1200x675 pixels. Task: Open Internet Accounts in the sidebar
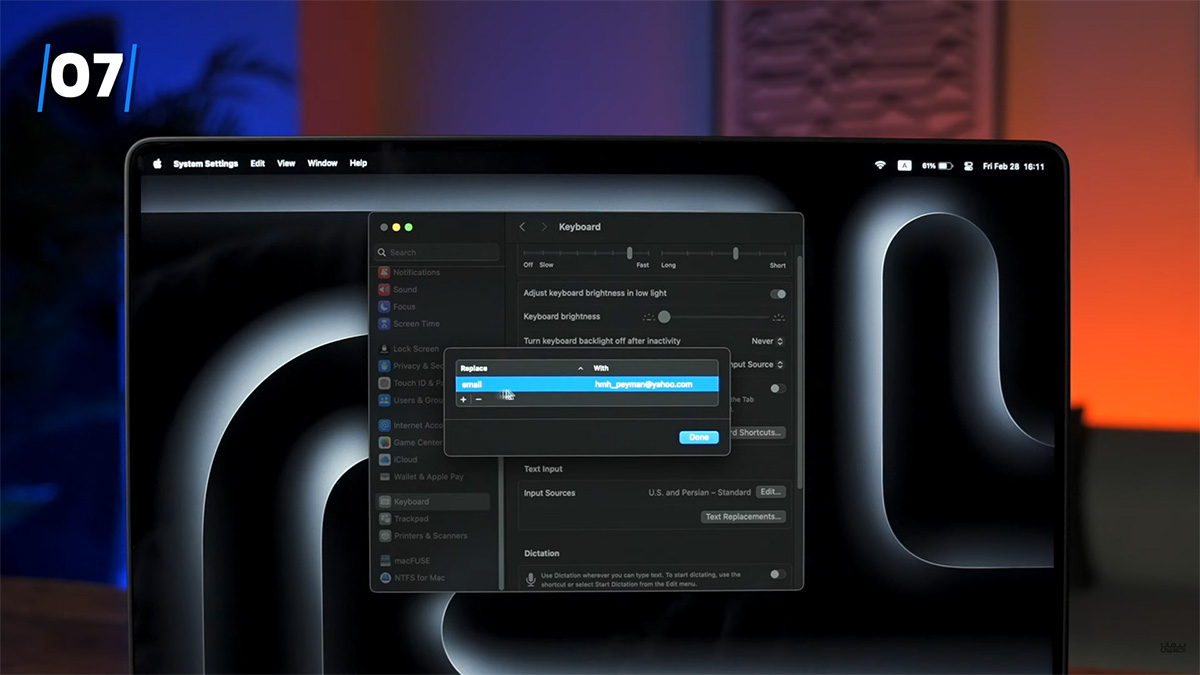point(412,425)
